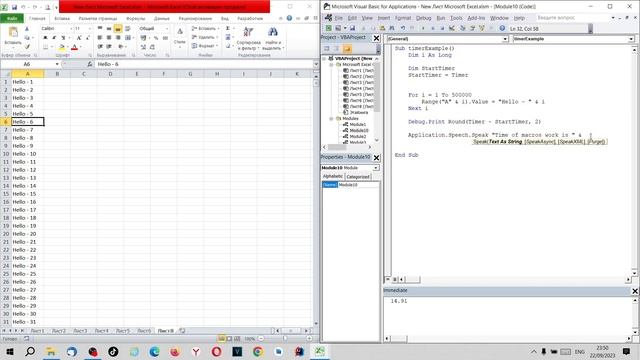This screenshot has width=640, height=360.
Task: Click View Object icon in Project panel
Action: pos(337,49)
